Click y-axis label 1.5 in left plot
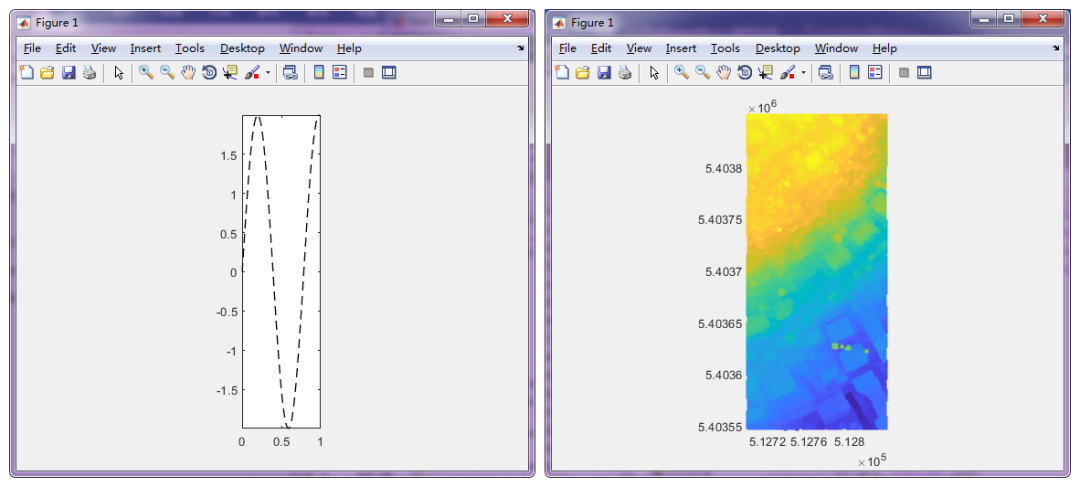Viewport: 1080px width, 487px height. [229, 156]
